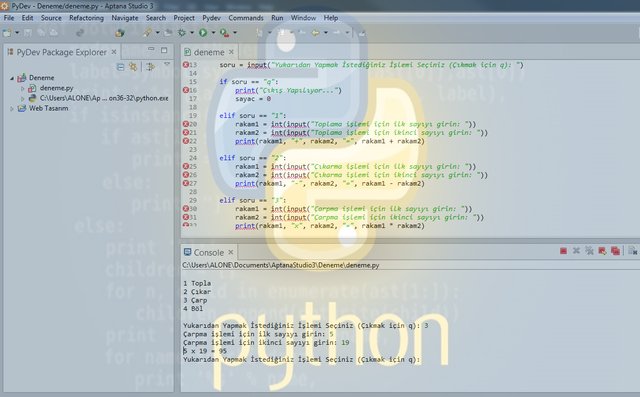
Task: Select the Web Tasarım project
Action: point(48,108)
